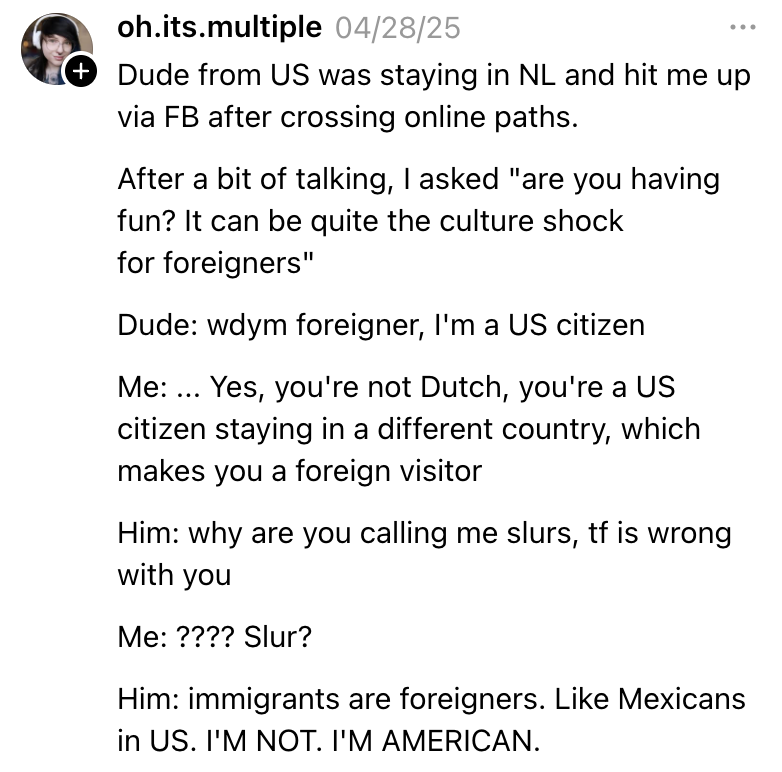Image resolution: width=782 pixels, height=772 pixels.
Task: Click the 'Dude: wdym foreigner' reply line
Action: tap(381, 325)
